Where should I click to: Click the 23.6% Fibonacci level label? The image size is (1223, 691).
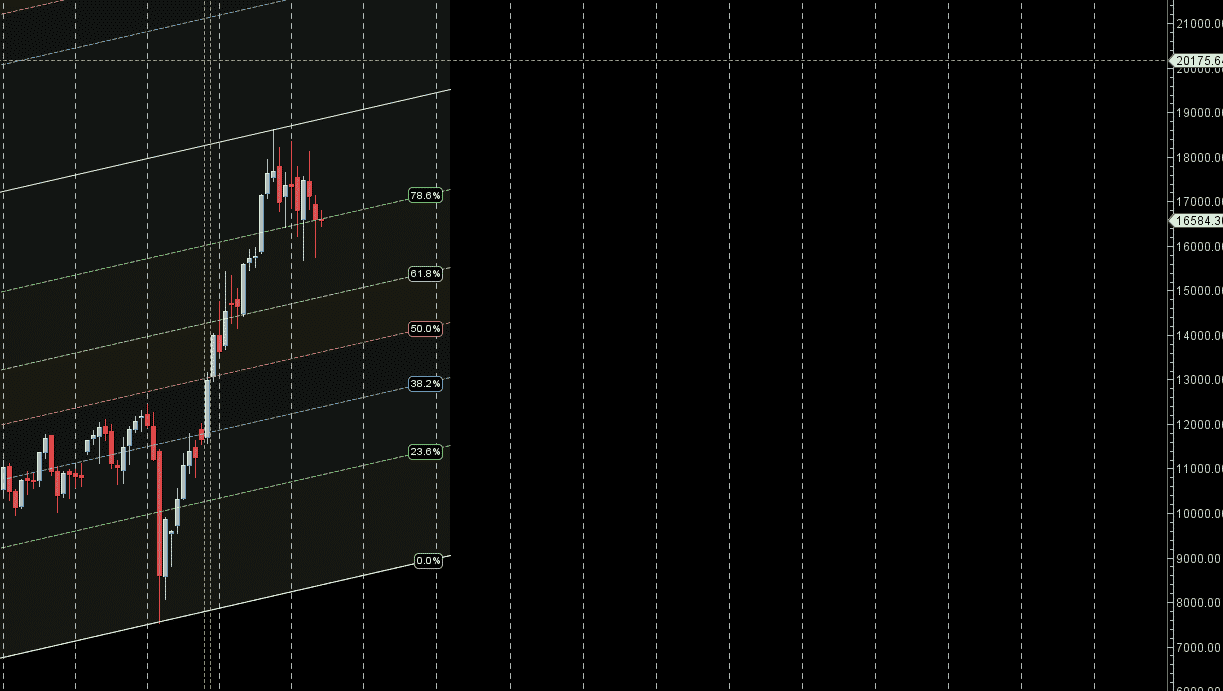tap(424, 452)
